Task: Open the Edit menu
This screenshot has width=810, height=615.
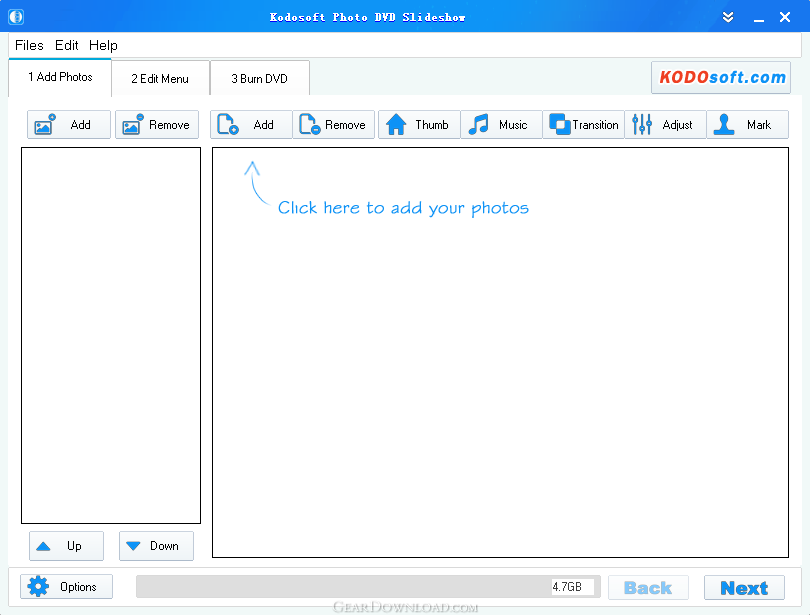Action: tap(67, 45)
